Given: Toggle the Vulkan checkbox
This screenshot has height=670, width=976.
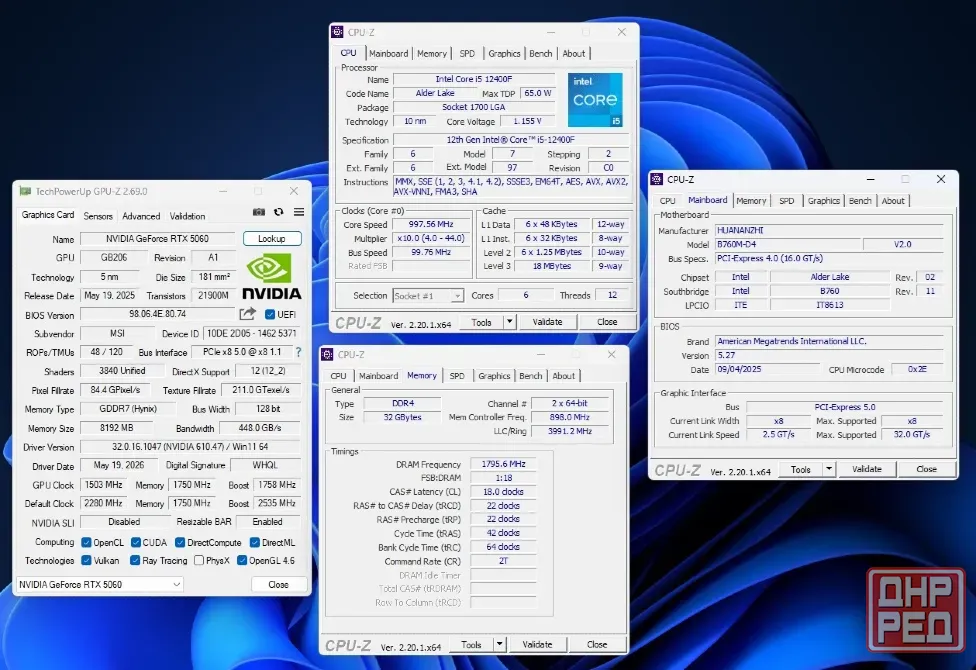Looking at the screenshot, I should click(x=87, y=560).
